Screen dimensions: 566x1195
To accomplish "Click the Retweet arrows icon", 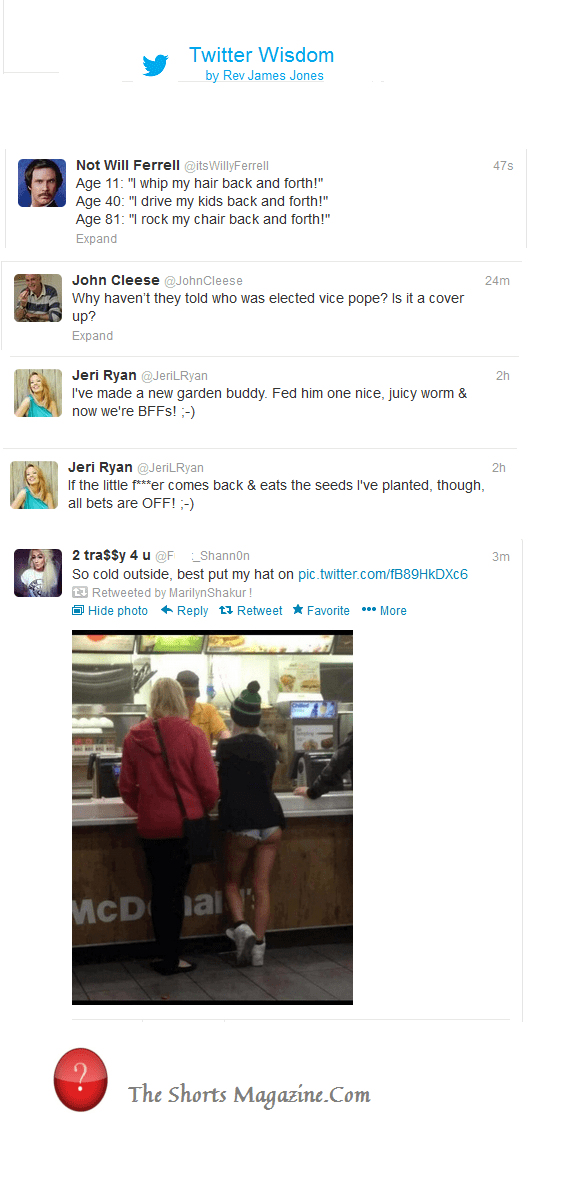I will pyautogui.click(x=226, y=610).
